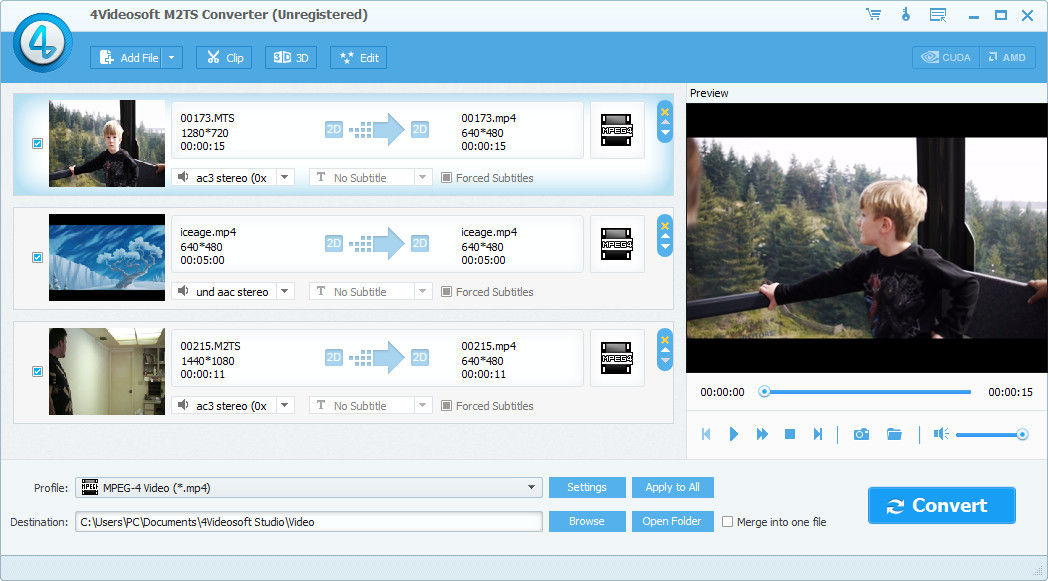Image resolution: width=1048 pixels, height=581 pixels.
Task: Click the 2D output mode icon for 00215.M2TS
Action: (x=420, y=357)
